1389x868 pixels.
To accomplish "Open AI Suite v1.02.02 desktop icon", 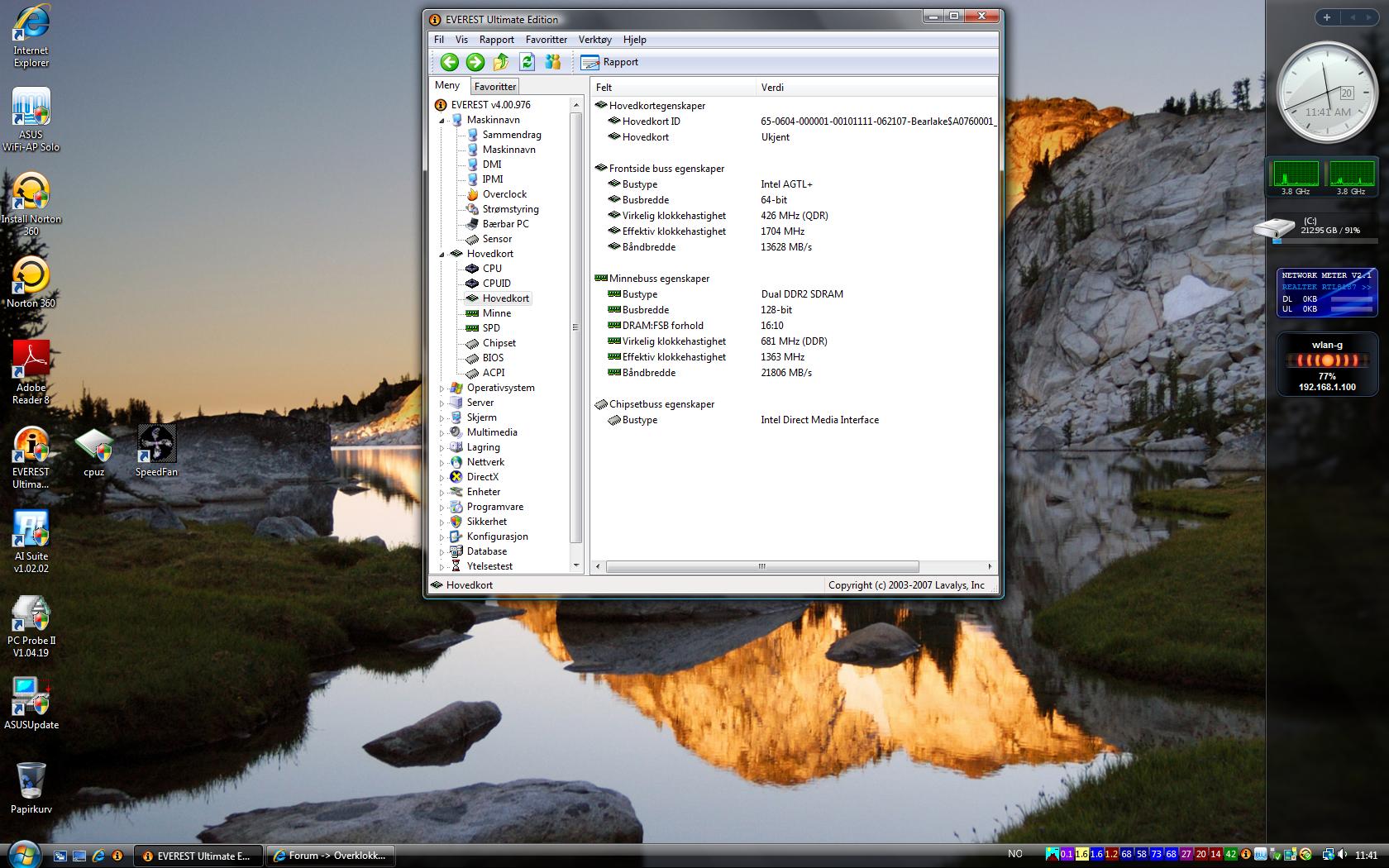I will [x=31, y=541].
